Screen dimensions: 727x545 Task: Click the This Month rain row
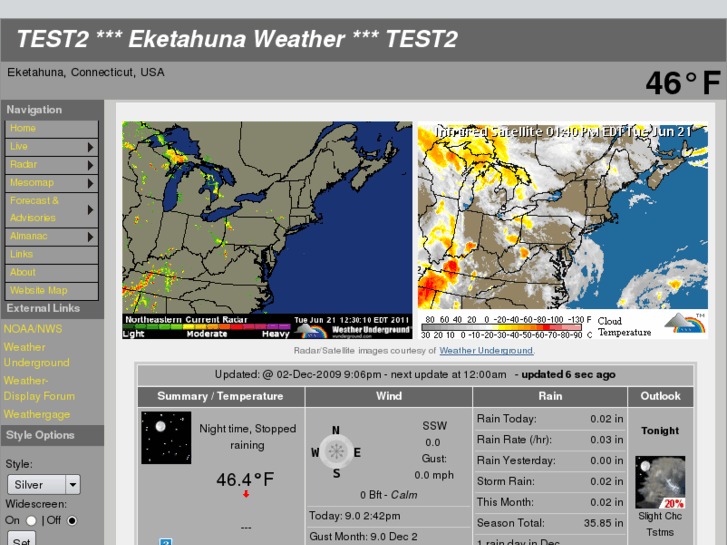tap(550, 502)
